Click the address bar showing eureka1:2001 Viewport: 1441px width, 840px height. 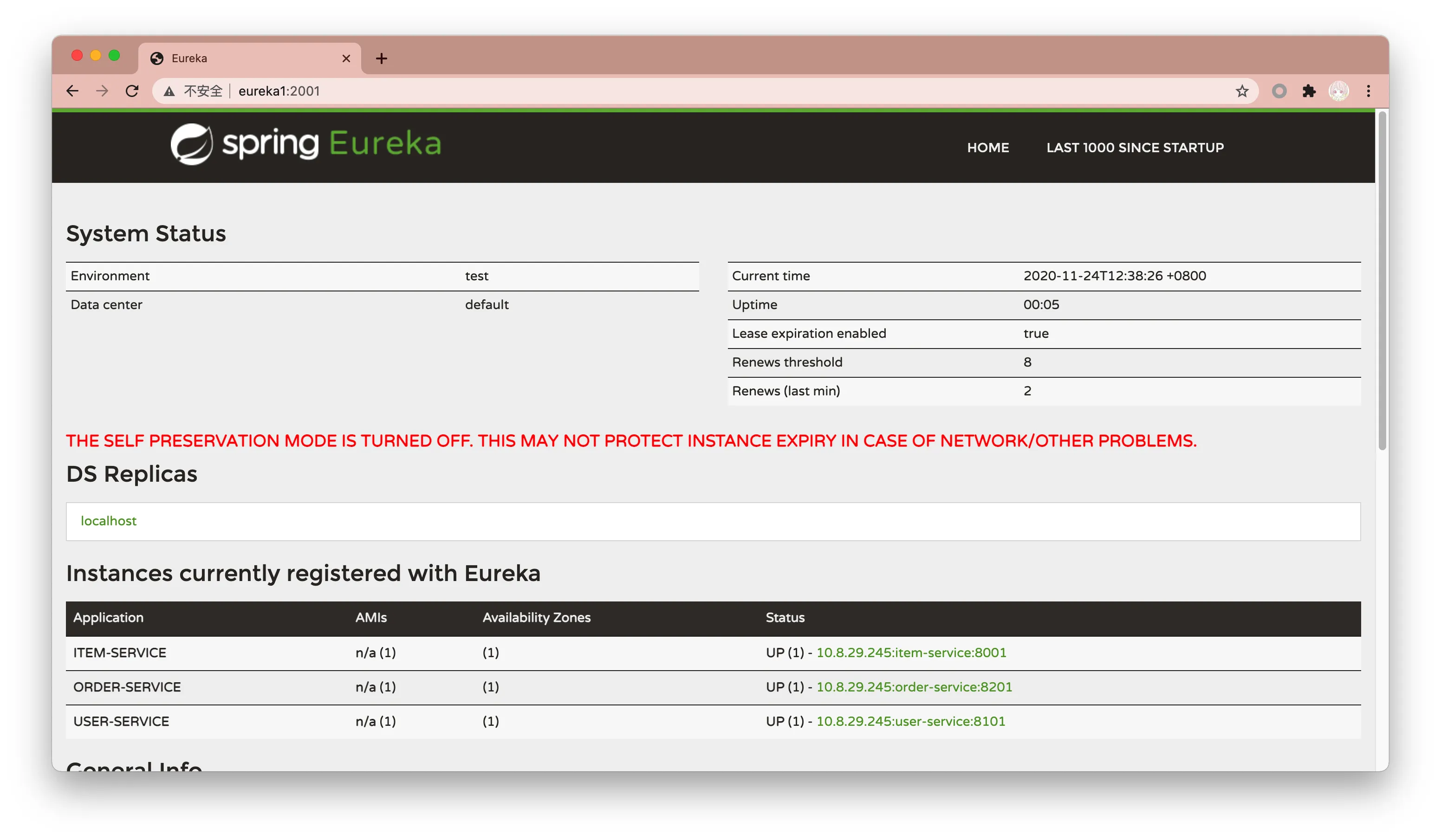click(x=705, y=91)
